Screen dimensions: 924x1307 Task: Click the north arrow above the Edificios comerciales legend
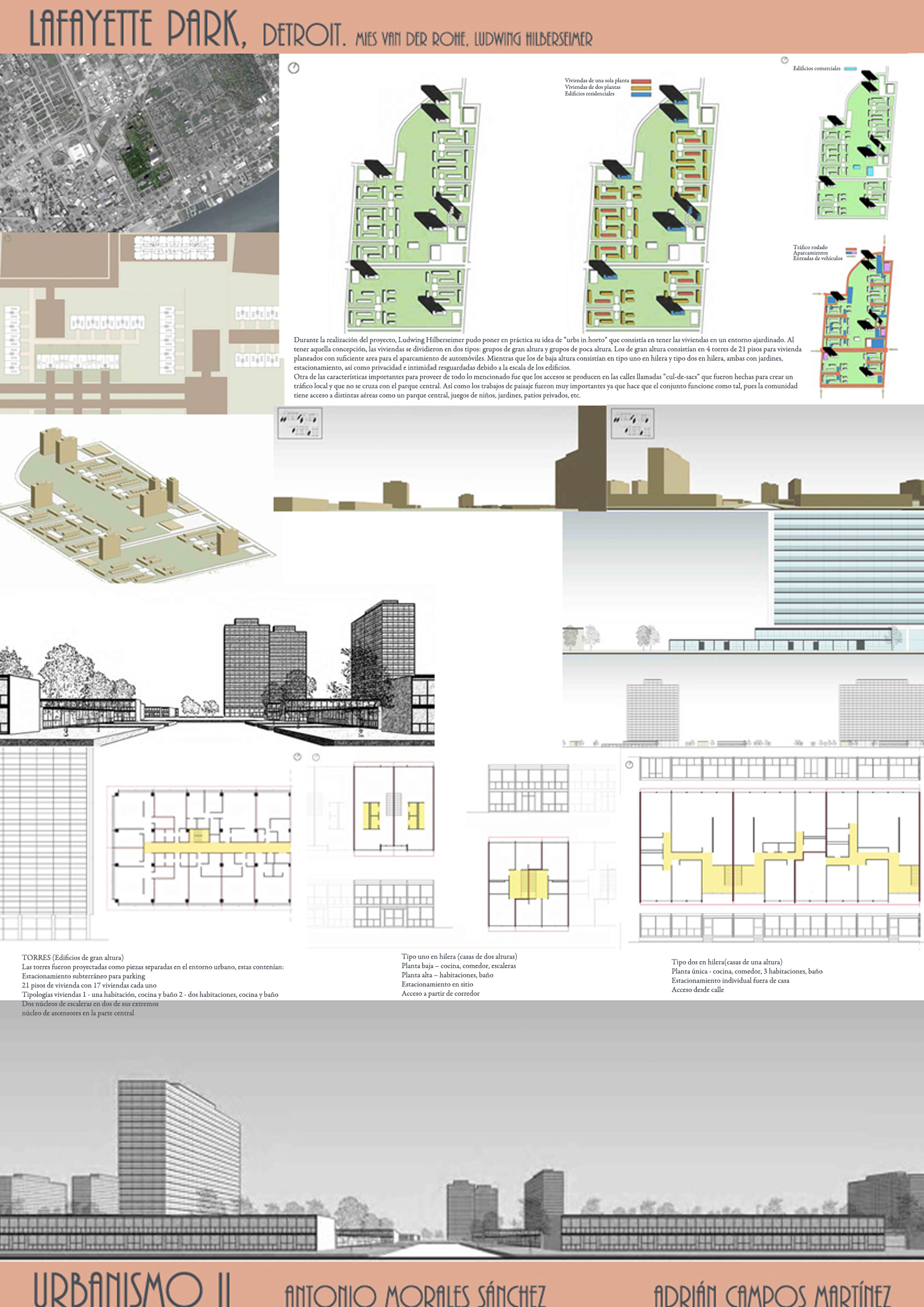click(x=785, y=60)
